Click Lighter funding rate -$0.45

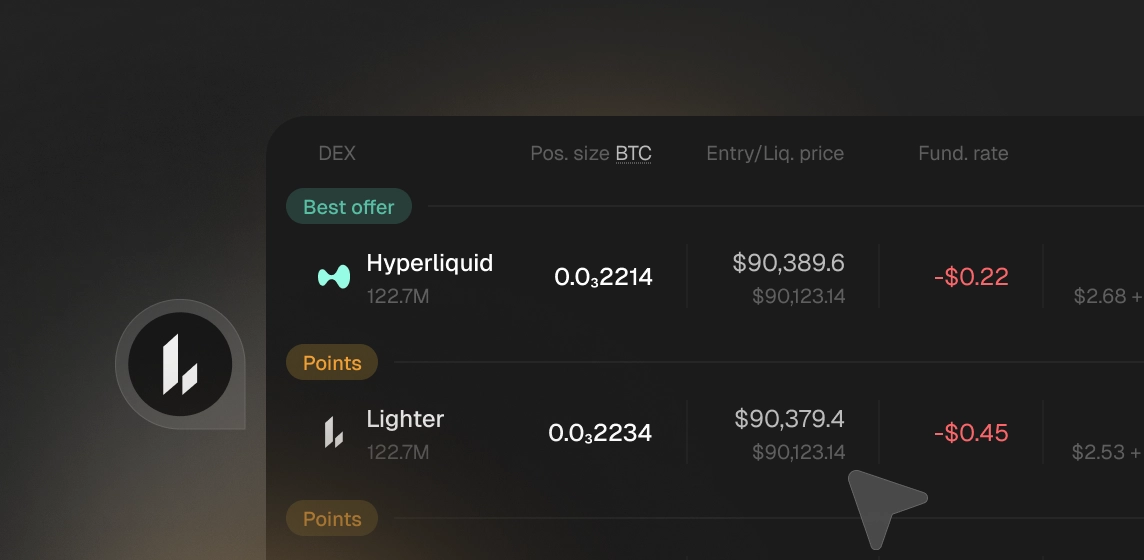point(971,433)
